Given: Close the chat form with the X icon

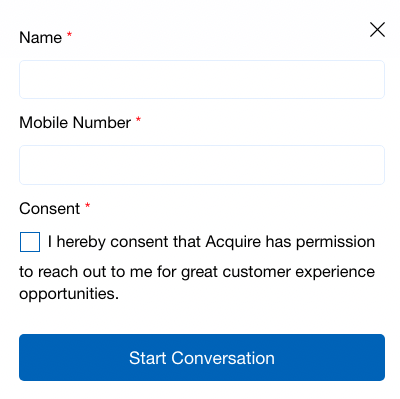Looking at the screenshot, I should tap(377, 30).
